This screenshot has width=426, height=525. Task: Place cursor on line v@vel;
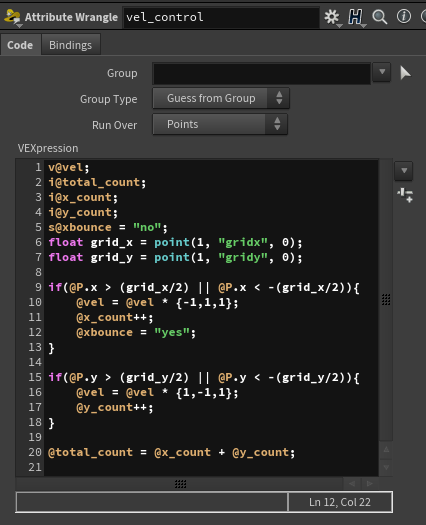[69, 167]
